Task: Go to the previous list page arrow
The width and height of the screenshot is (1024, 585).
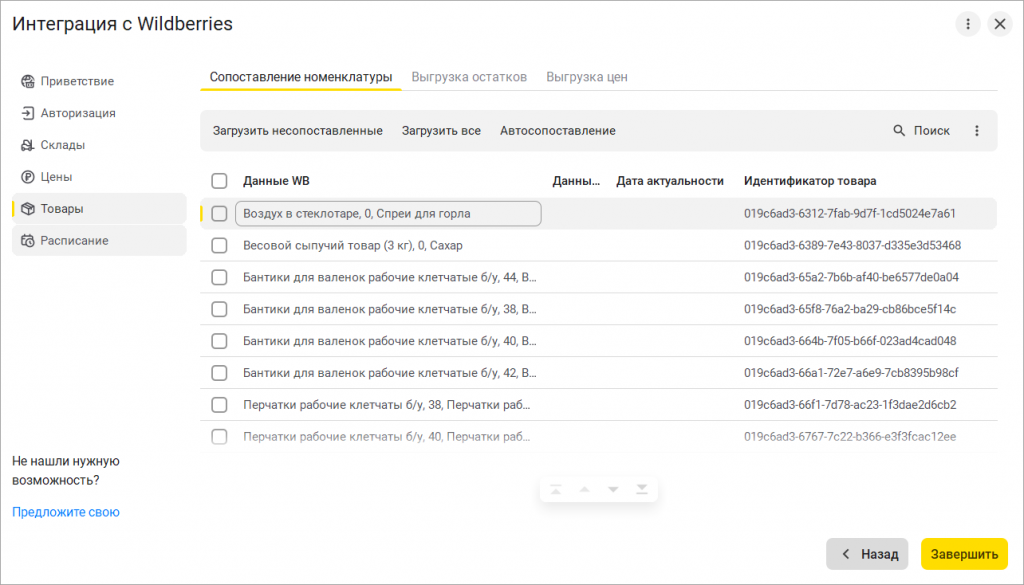Action: 584,490
